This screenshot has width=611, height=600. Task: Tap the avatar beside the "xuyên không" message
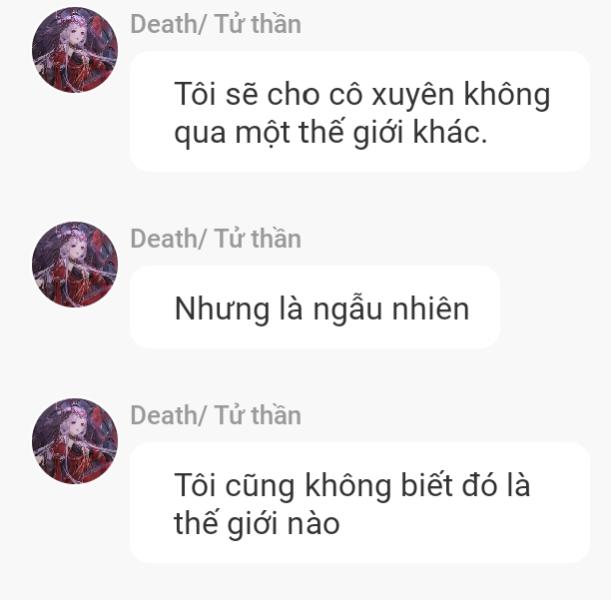pyautogui.click(x=75, y=50)
